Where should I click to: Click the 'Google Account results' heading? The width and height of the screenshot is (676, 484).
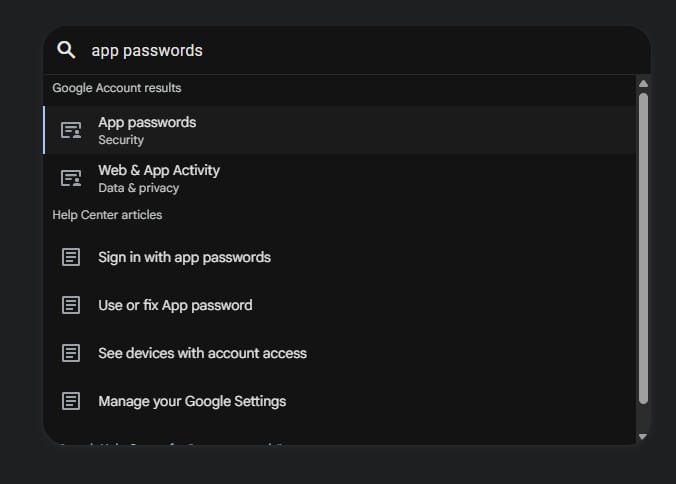(x=117, y=88)
